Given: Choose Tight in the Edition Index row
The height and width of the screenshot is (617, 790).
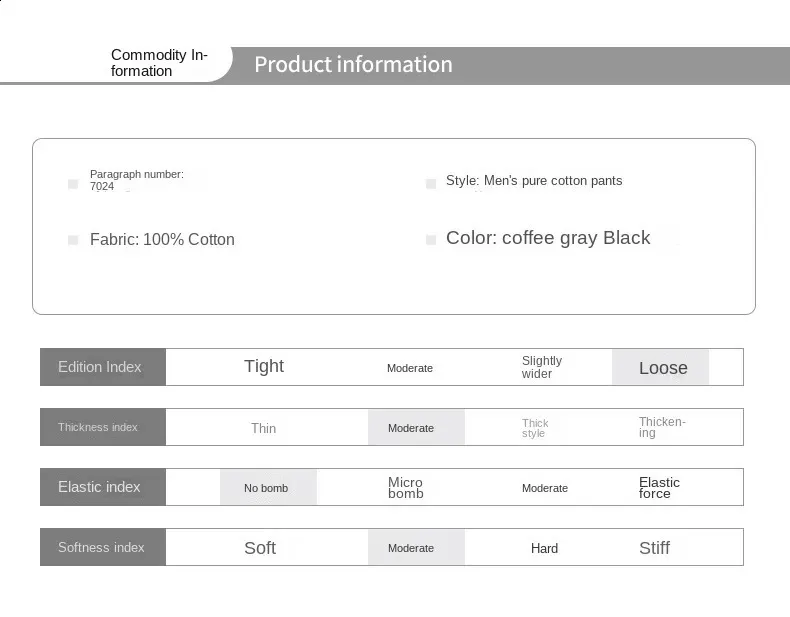Looking at the screenshot, I should (264, 367).
